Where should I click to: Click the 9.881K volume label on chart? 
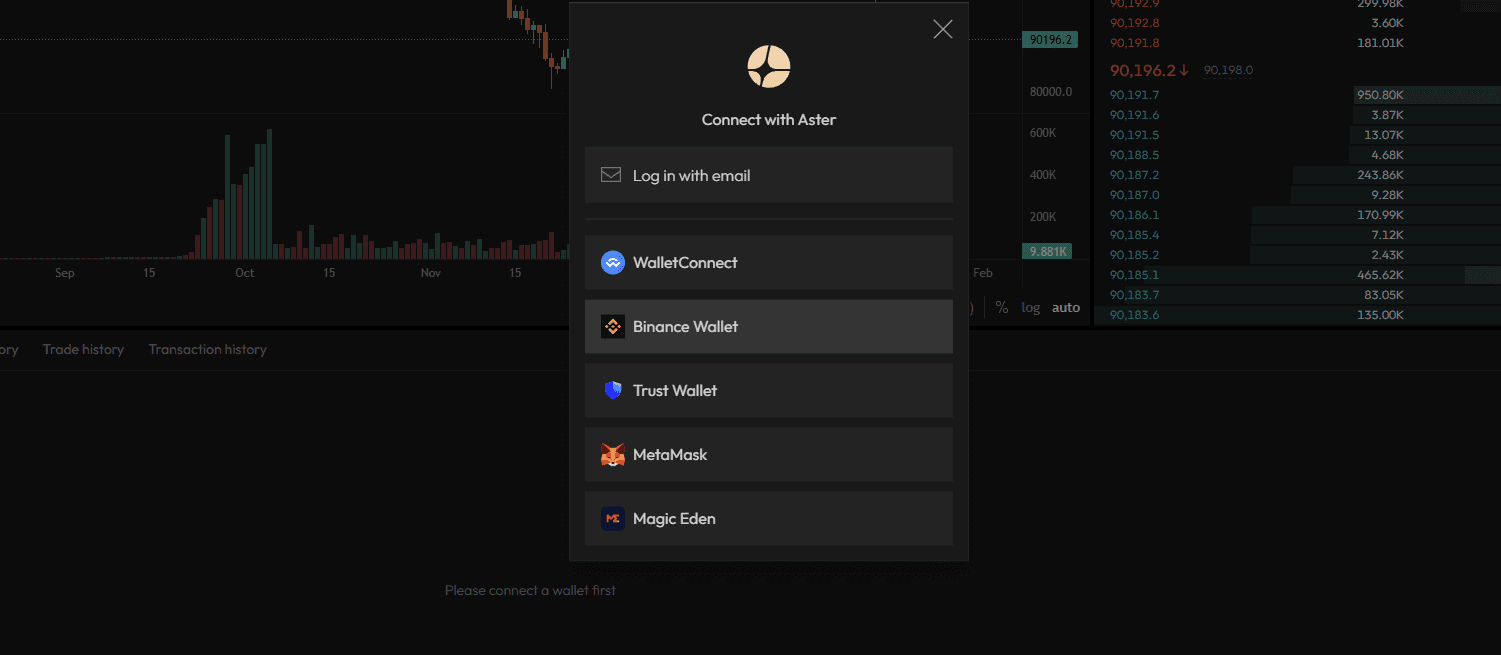(x=1047, y=251)
